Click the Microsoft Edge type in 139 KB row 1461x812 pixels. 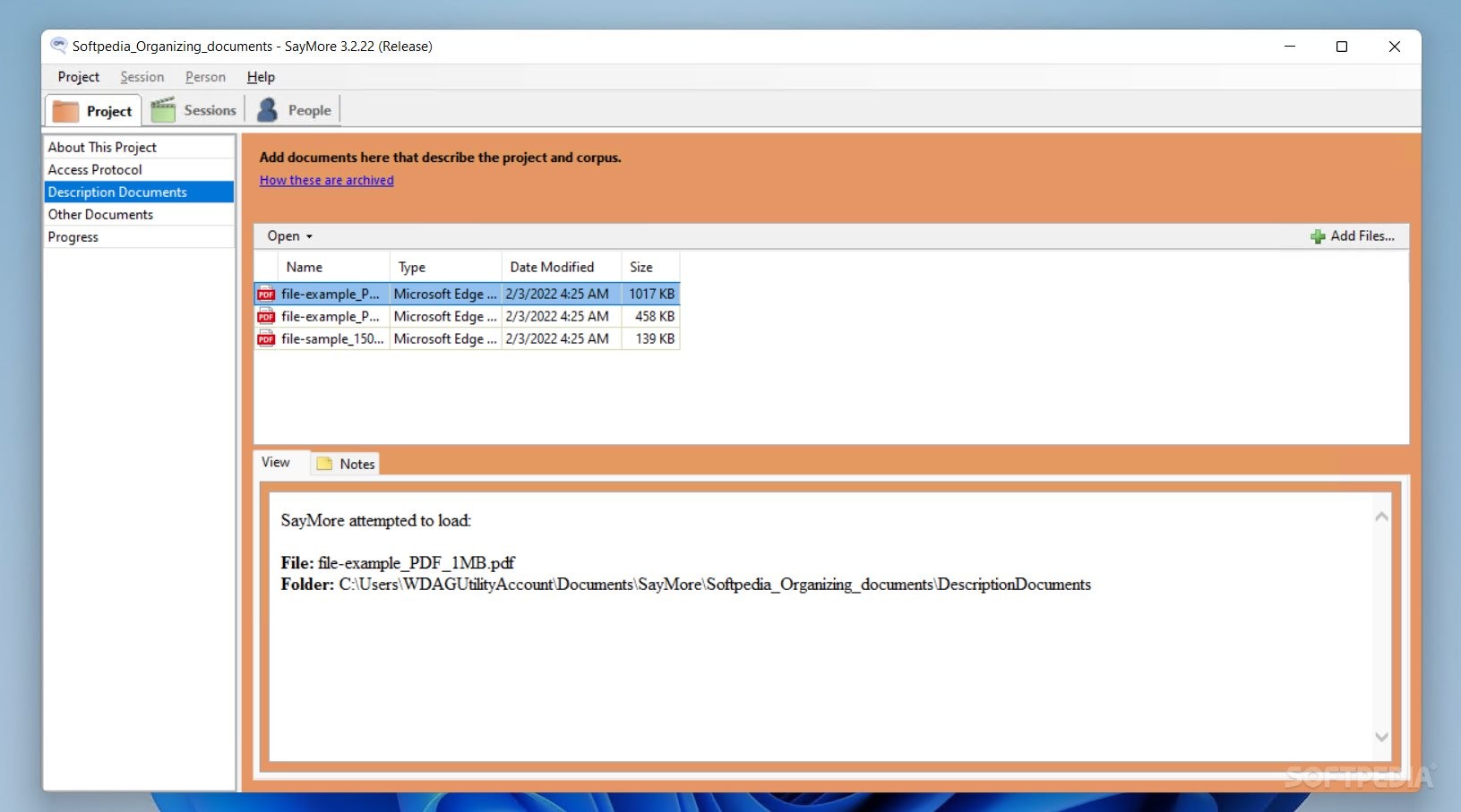click(x=445, y=338)
